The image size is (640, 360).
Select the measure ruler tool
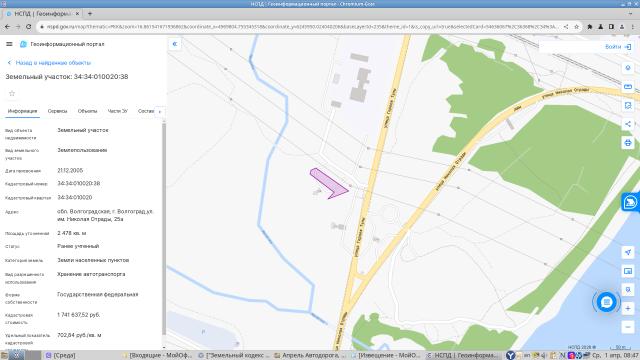click(628, 87)
